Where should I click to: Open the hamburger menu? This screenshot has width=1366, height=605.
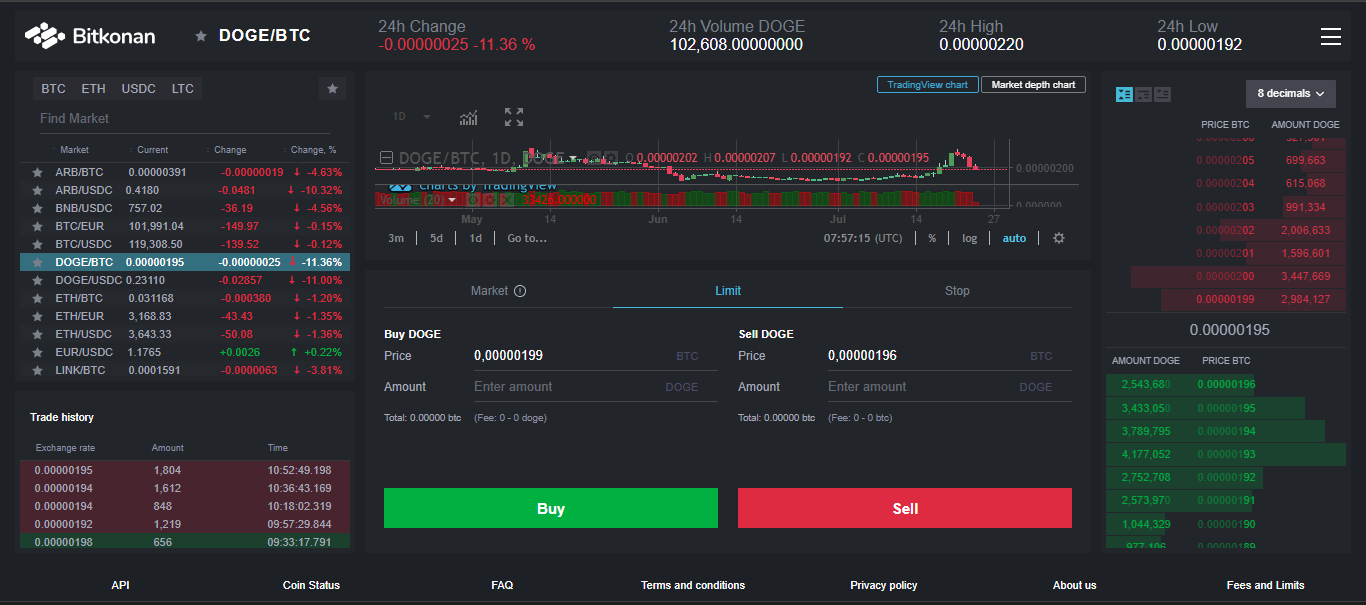pyautogui.click(x=1330, y=36)
